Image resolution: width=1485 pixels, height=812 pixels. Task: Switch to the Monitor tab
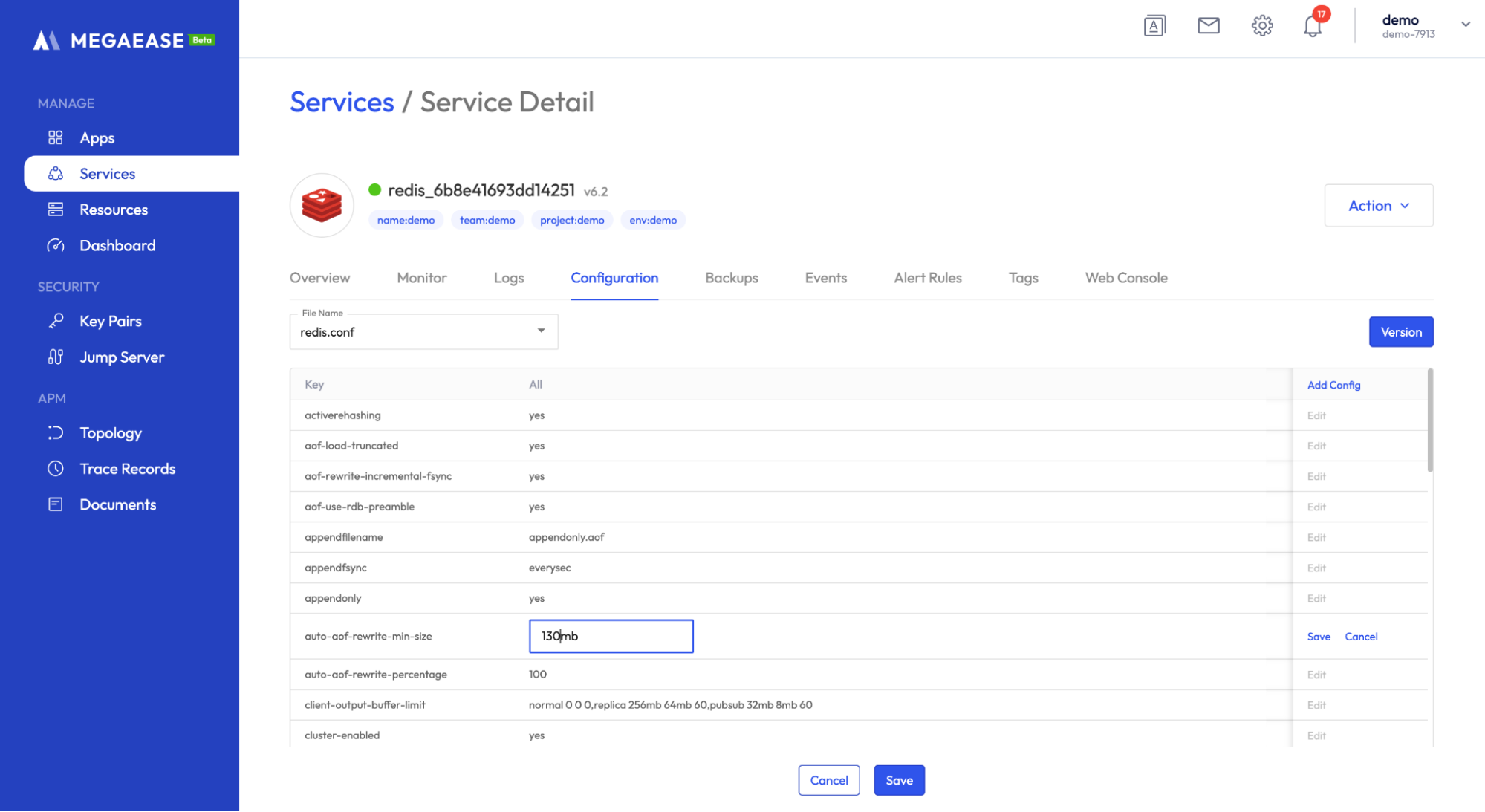(x=422, y=278)
